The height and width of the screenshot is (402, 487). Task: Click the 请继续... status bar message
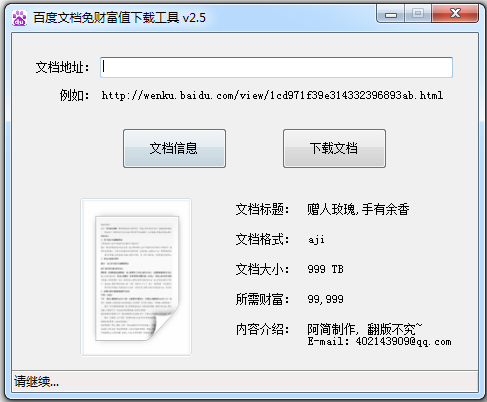point(37,381)
